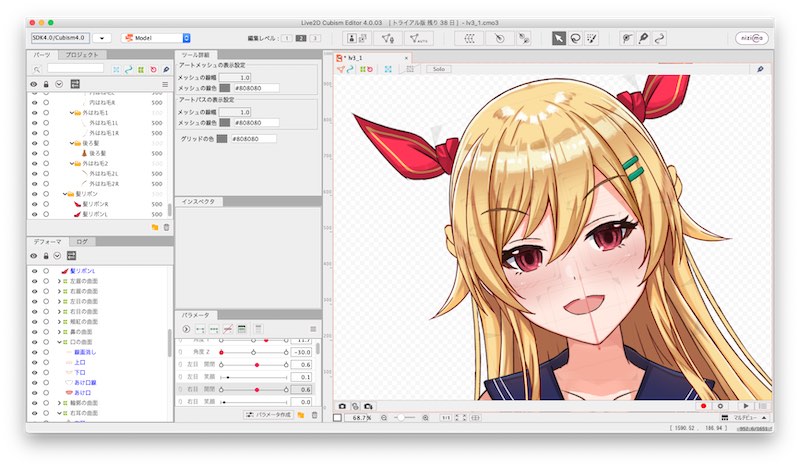
Task: Click the art mesh line color swatch
Action: [224, 88]
